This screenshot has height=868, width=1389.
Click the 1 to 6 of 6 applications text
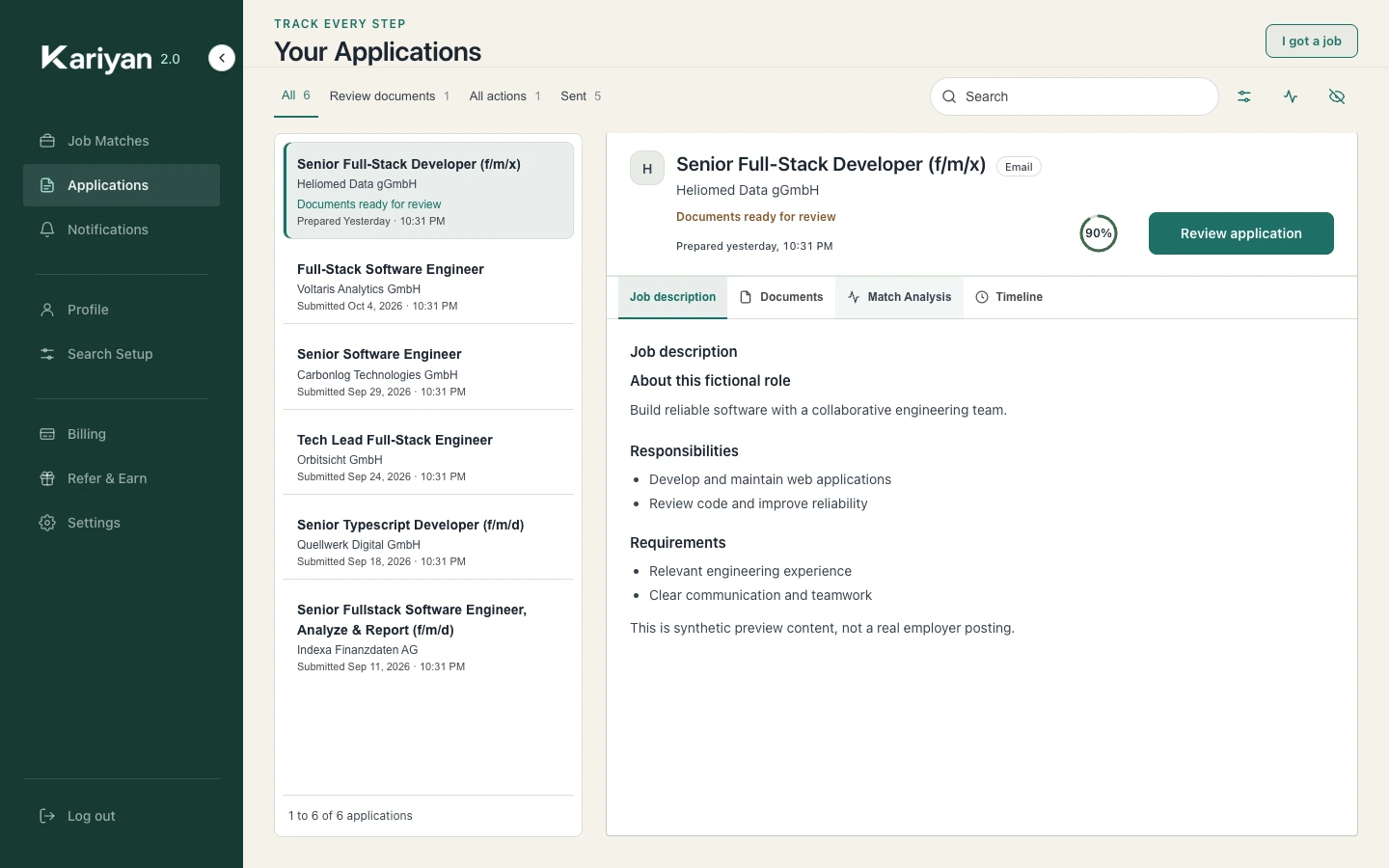click(x=350, y=816)
